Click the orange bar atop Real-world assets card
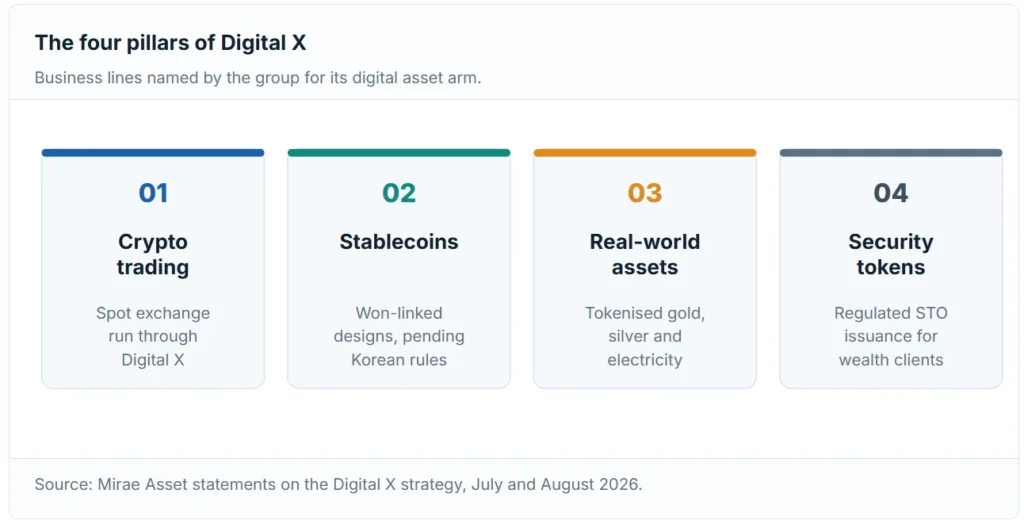 (x=645, y=153)
